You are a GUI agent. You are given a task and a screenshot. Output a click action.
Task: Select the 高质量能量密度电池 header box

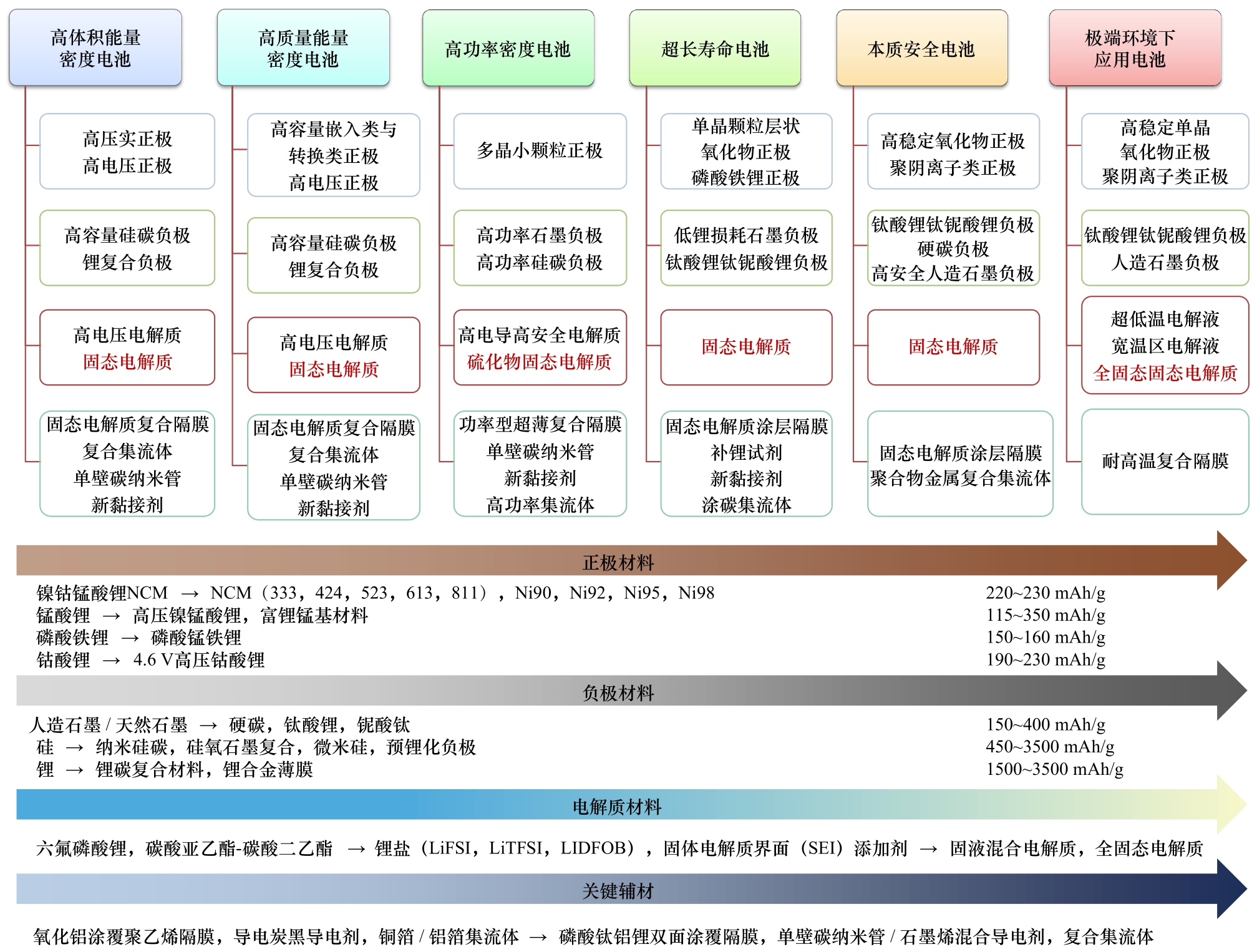303,48
